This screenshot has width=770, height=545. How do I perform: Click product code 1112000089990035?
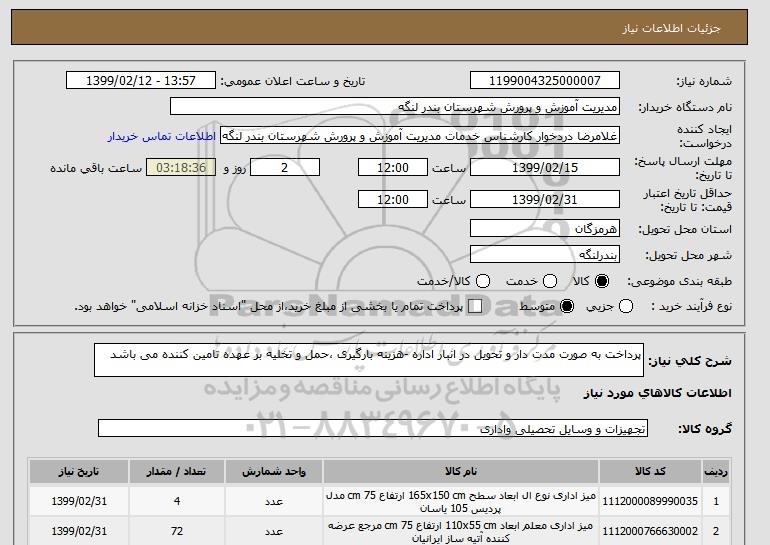[x=650, y=501]
